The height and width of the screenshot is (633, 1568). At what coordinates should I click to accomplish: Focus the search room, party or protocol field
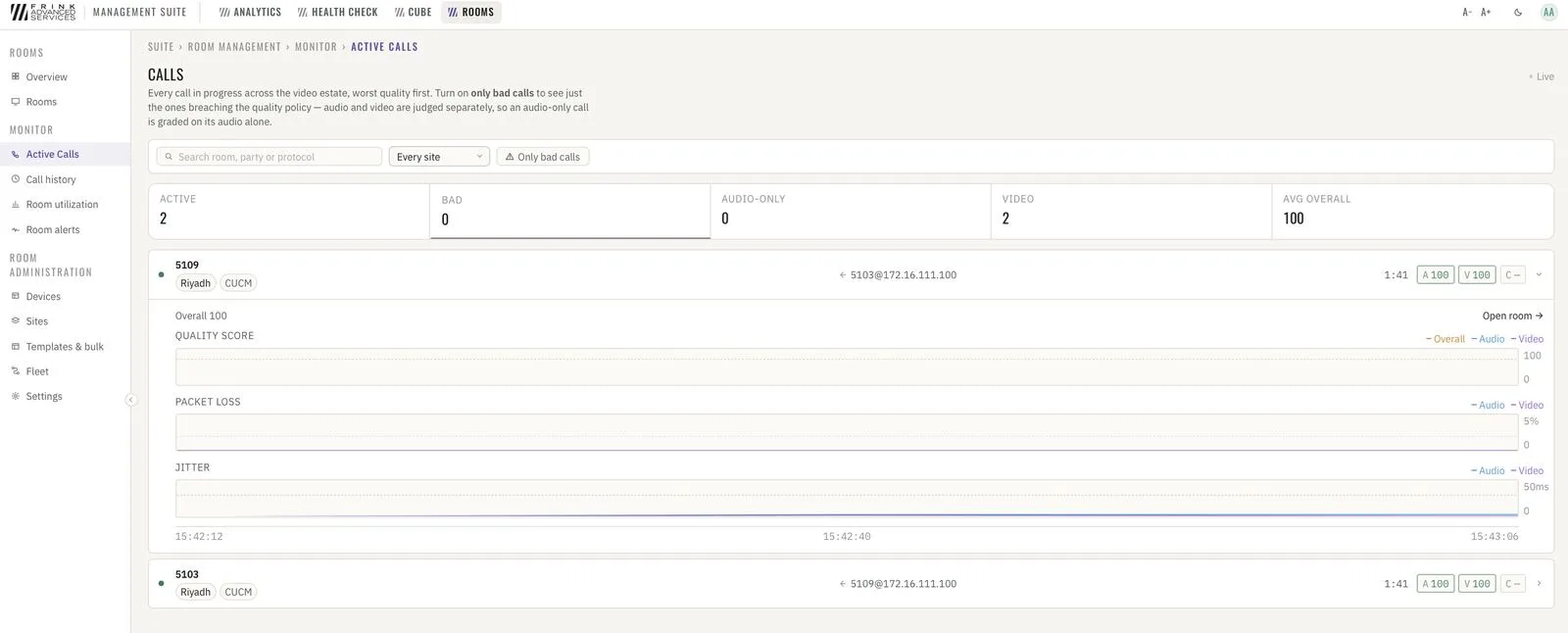tap(269, 157)
